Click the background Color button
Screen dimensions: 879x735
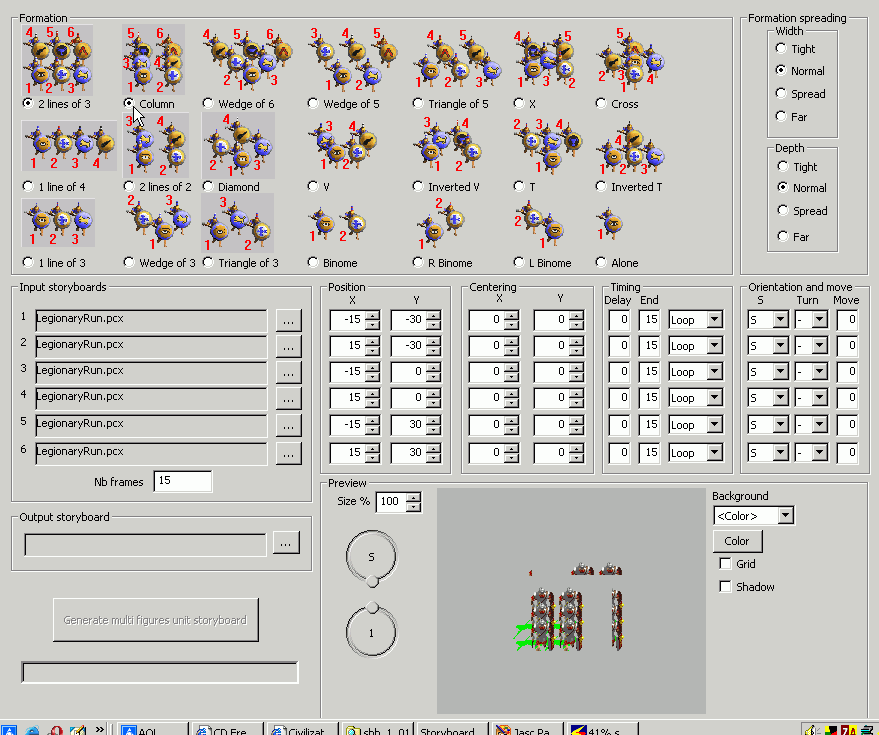click(737, 541)
